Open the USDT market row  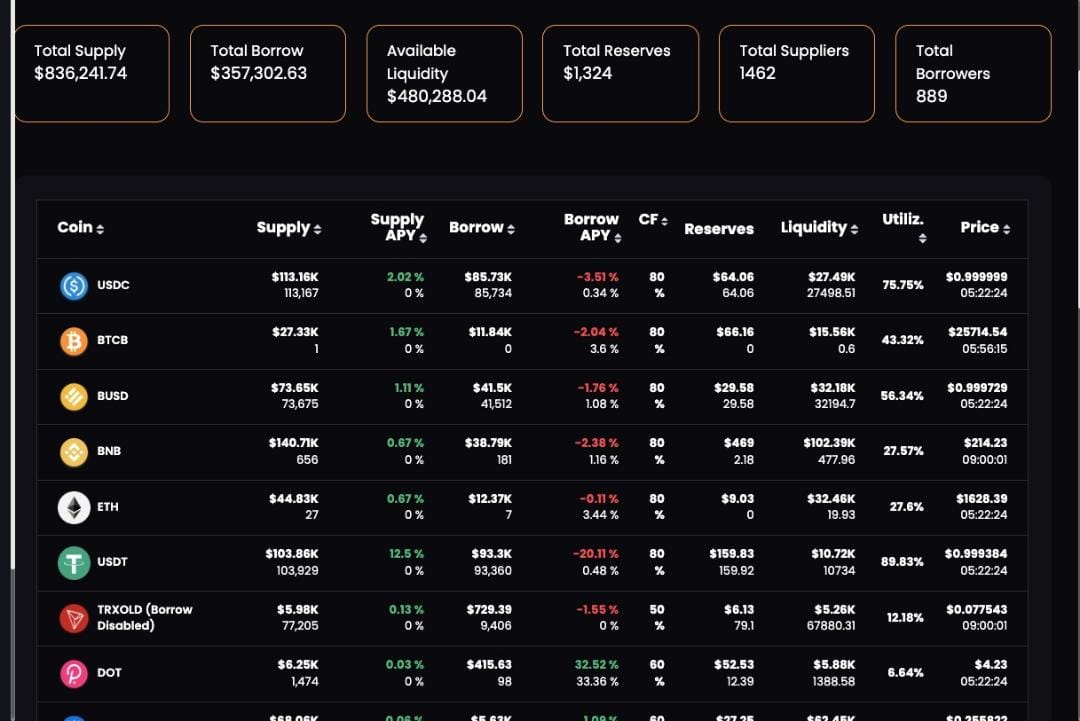[500, 562]
